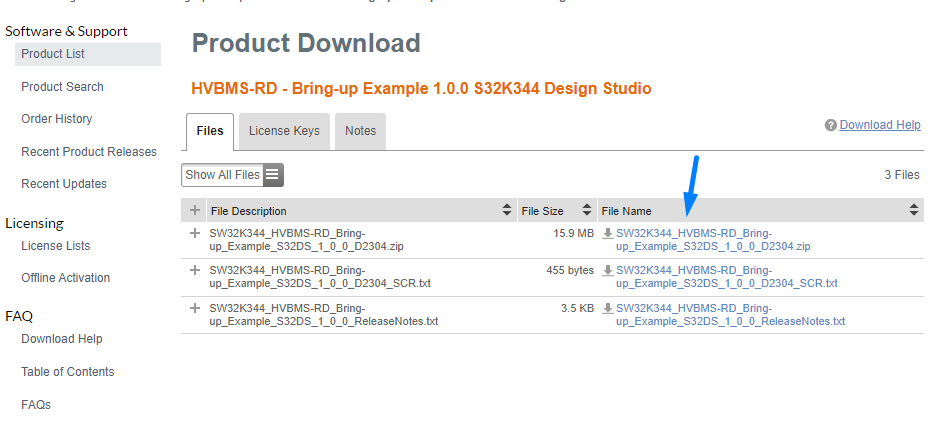Image resolution: width=939 pixels, height=421 pixels.
Task: Click the Show All Files menu icon
Action: 273,175
